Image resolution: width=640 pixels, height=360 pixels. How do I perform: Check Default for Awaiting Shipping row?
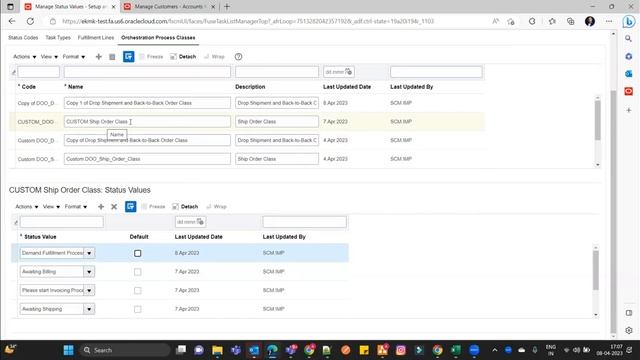coord(138,309)
